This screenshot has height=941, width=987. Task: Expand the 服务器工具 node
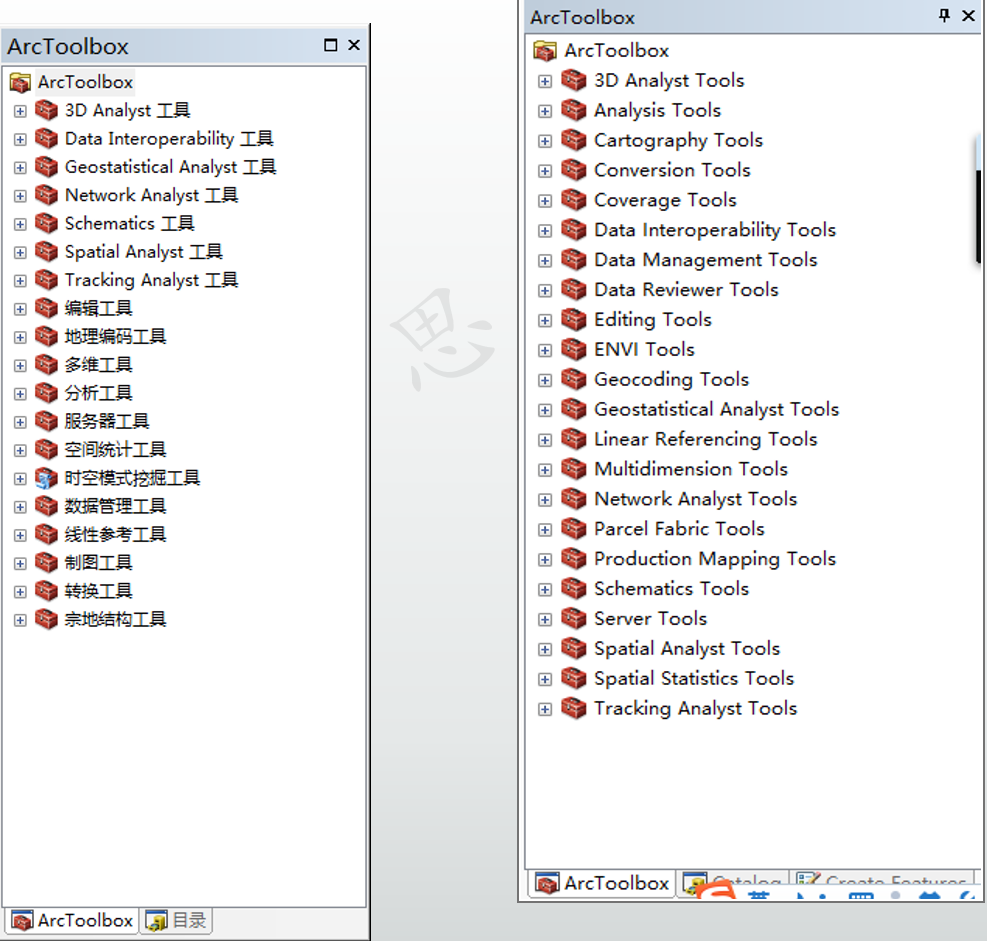click(x=20, y=422)
